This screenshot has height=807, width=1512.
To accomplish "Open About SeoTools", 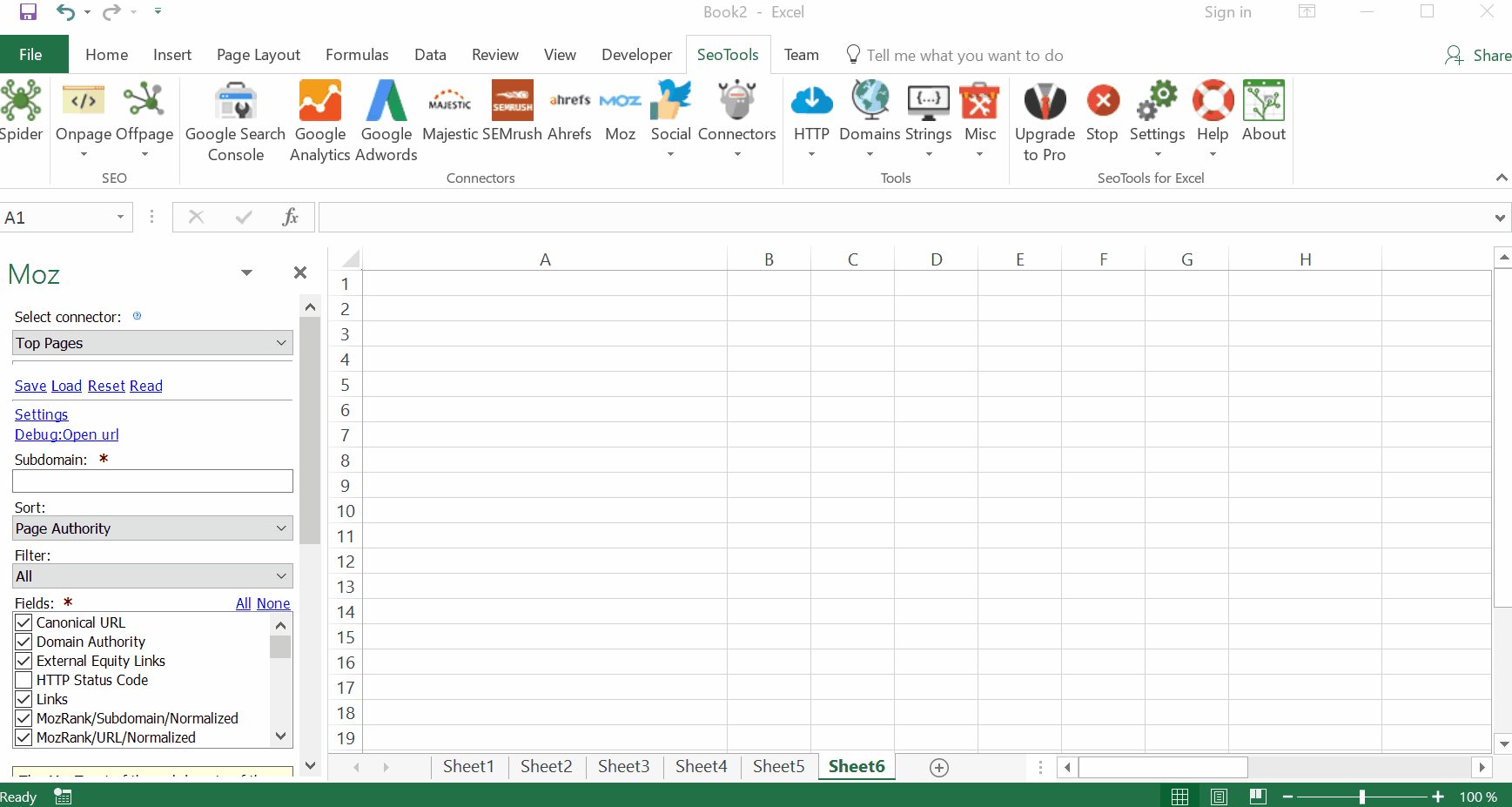I will (1264, 111).
